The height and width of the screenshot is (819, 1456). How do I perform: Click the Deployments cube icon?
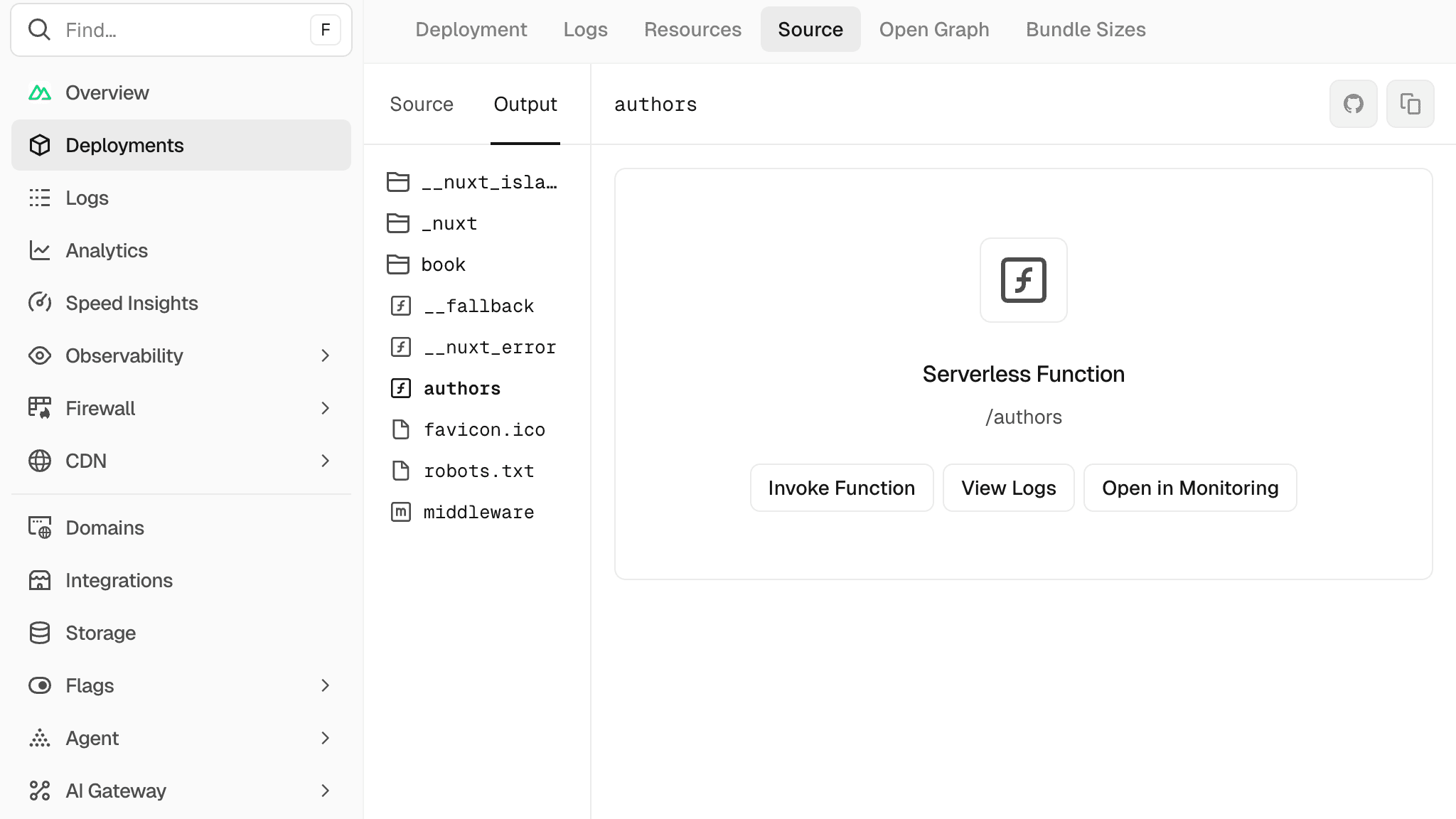(x=40, y=145)
